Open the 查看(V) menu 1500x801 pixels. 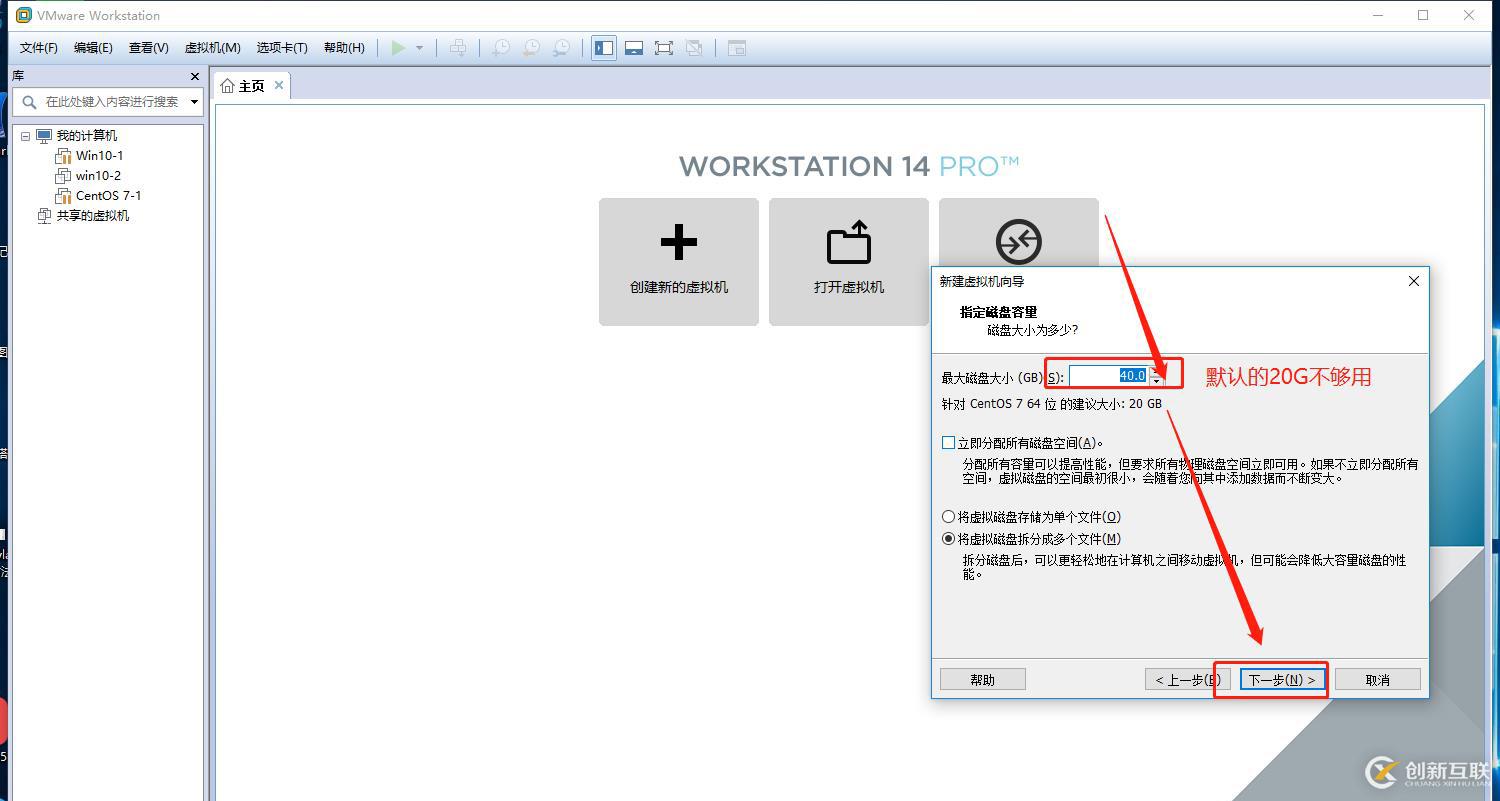coord(148,48)
